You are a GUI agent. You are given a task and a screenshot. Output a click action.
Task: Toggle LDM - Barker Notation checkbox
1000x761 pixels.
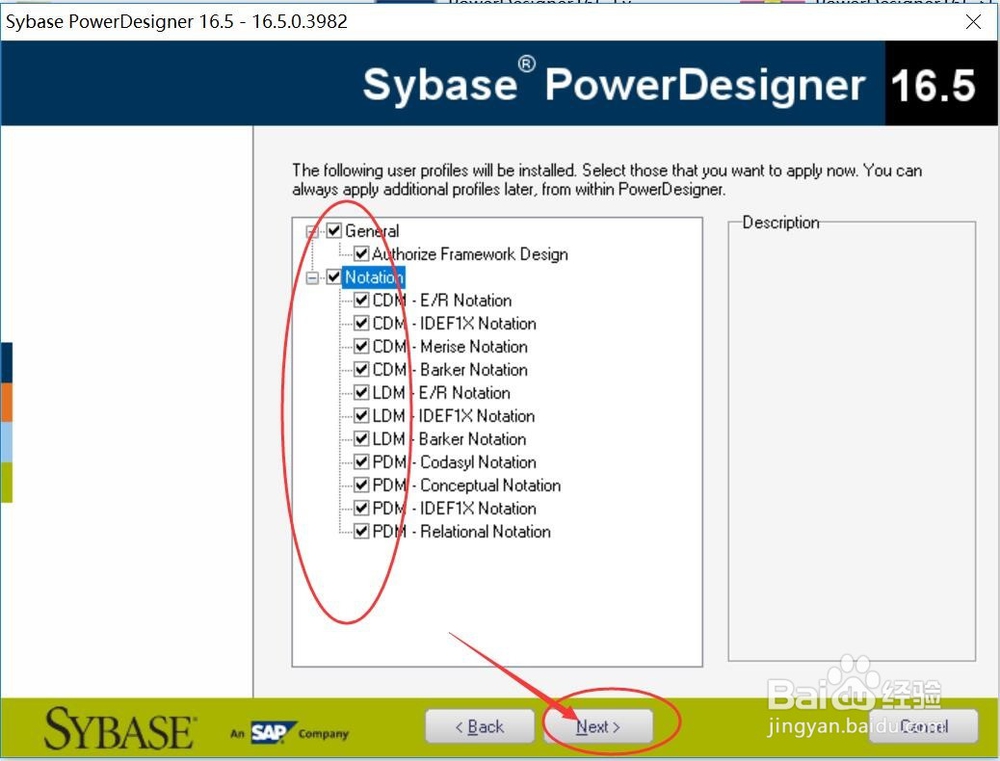(x=361, y=439)
